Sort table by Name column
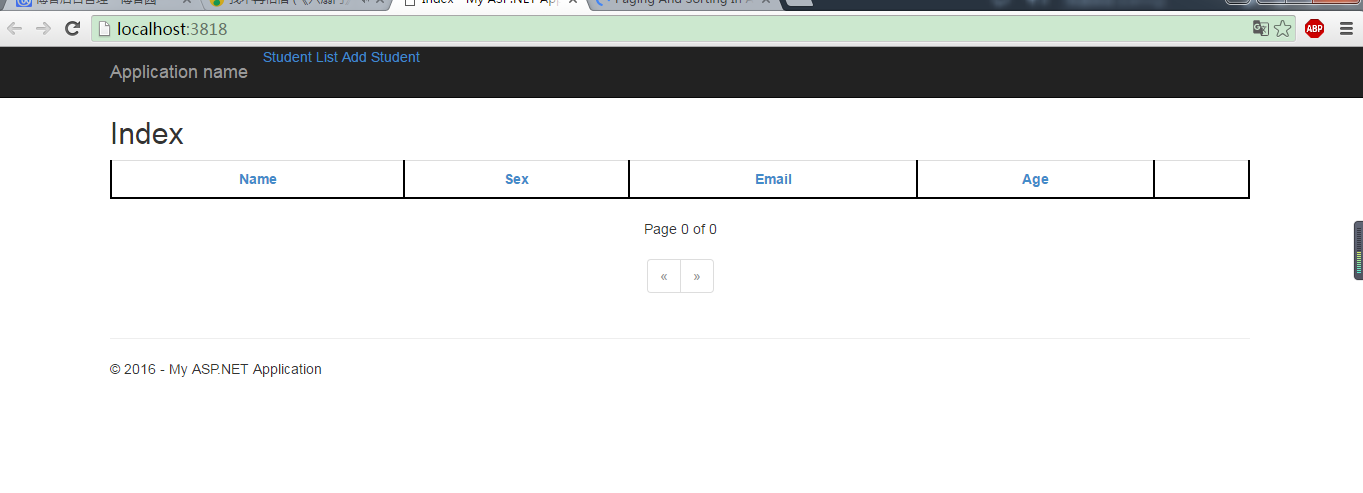This screenshot has width=1363, height=493. [x=258, y=179]
